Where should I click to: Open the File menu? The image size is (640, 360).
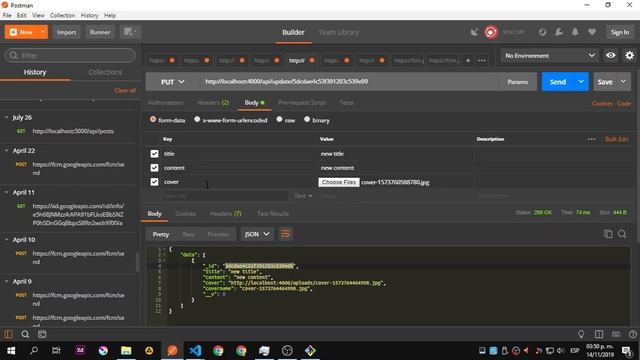tap(7, 15)
